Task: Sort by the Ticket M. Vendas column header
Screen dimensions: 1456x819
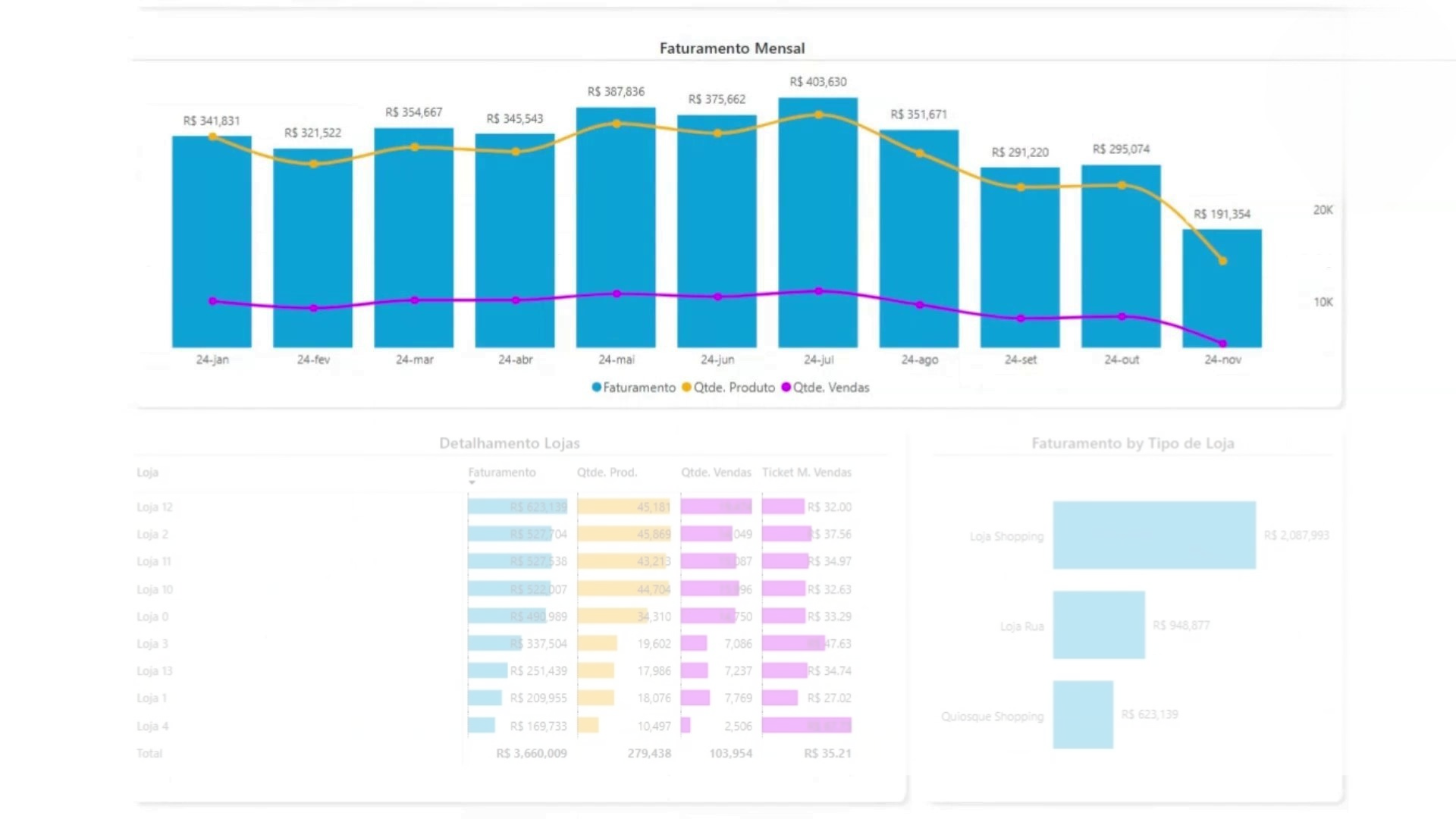Action: [806, 472]
